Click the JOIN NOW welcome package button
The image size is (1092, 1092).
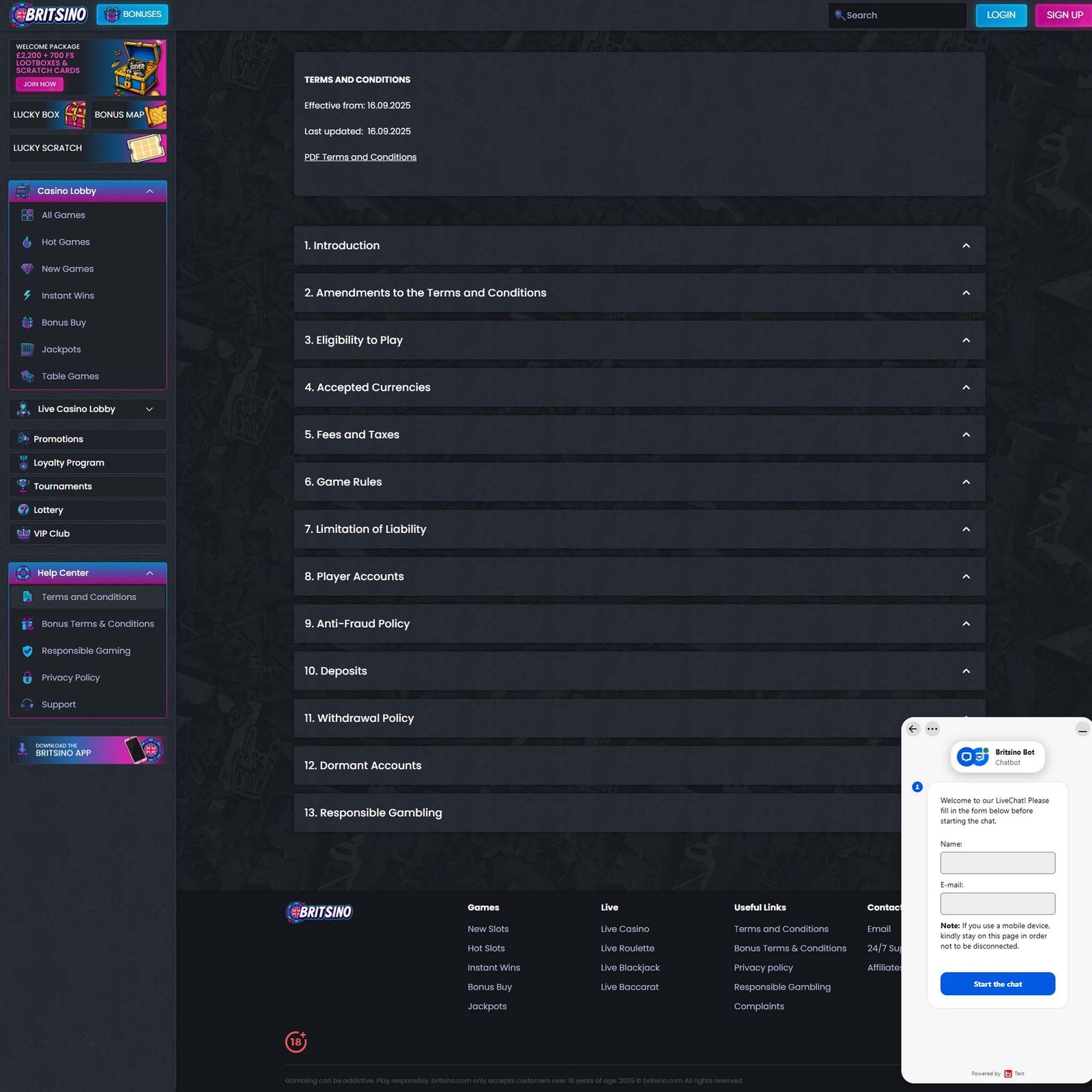[40, 84]
